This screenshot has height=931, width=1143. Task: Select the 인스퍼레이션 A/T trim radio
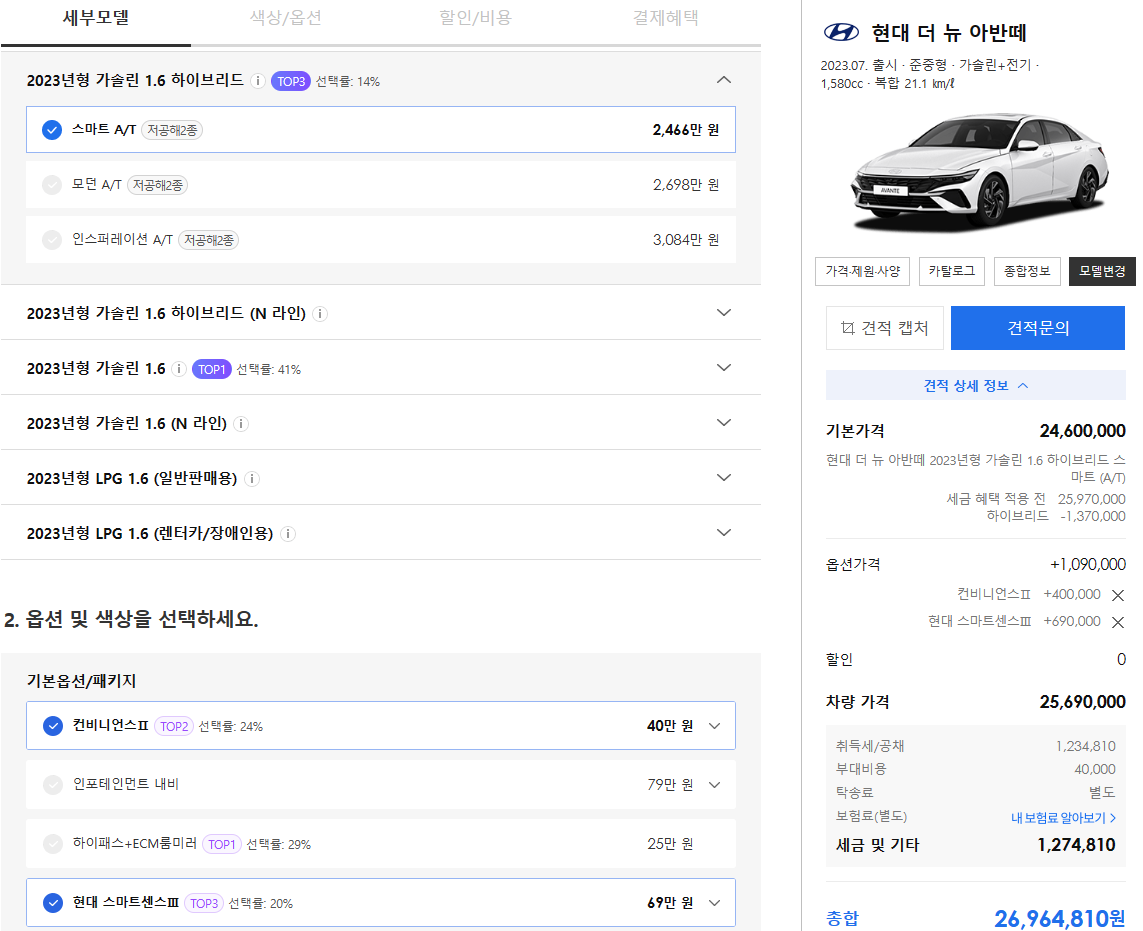(x=52, y=240)
